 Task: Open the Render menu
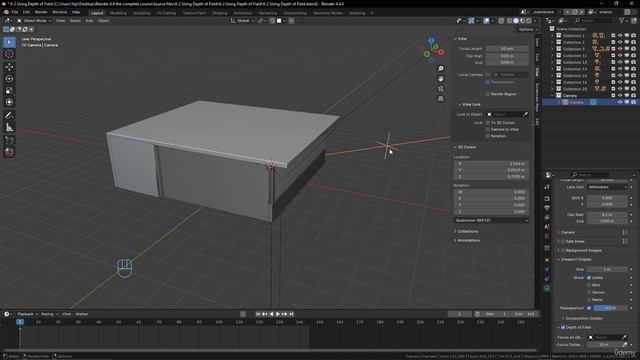41,12
